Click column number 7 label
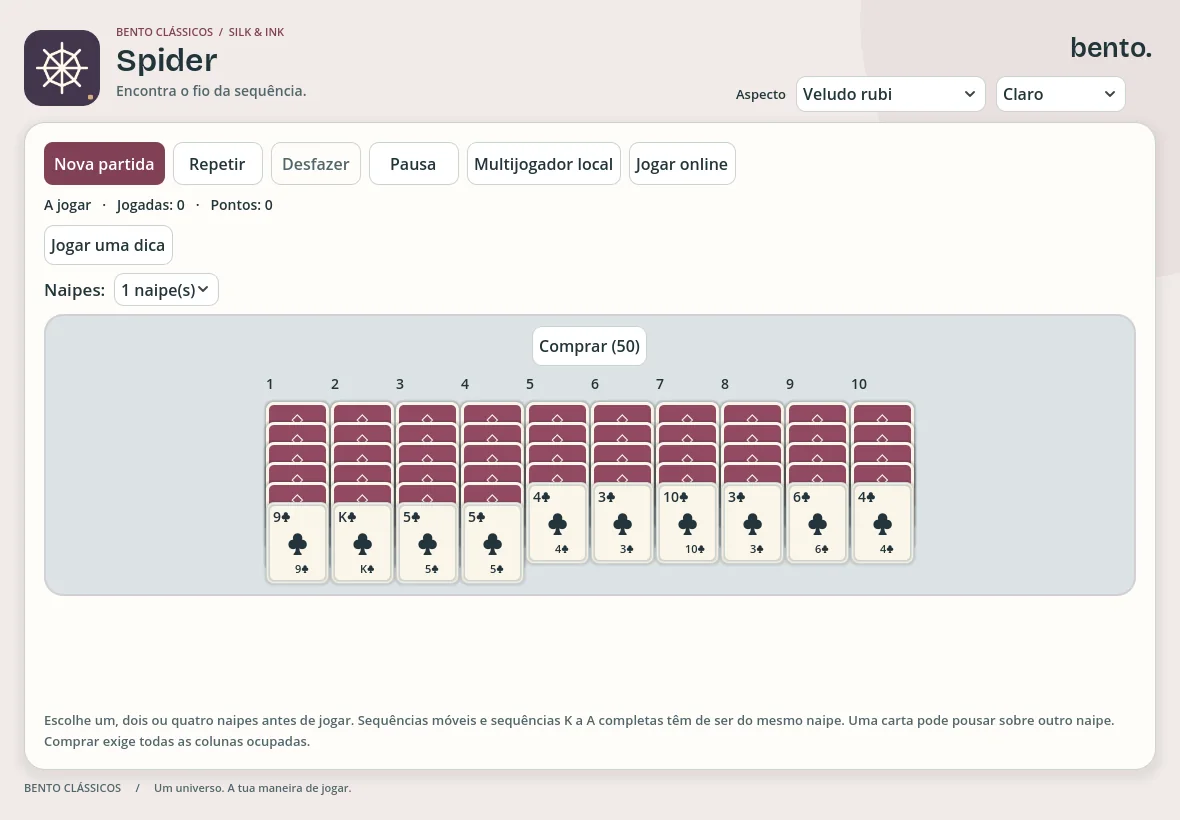 (x=660, y=384)
